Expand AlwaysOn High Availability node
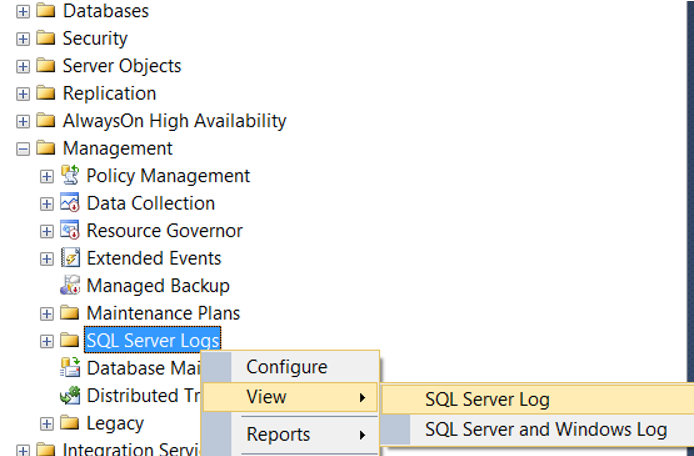 pyautogui.click(x=23, y=121)
